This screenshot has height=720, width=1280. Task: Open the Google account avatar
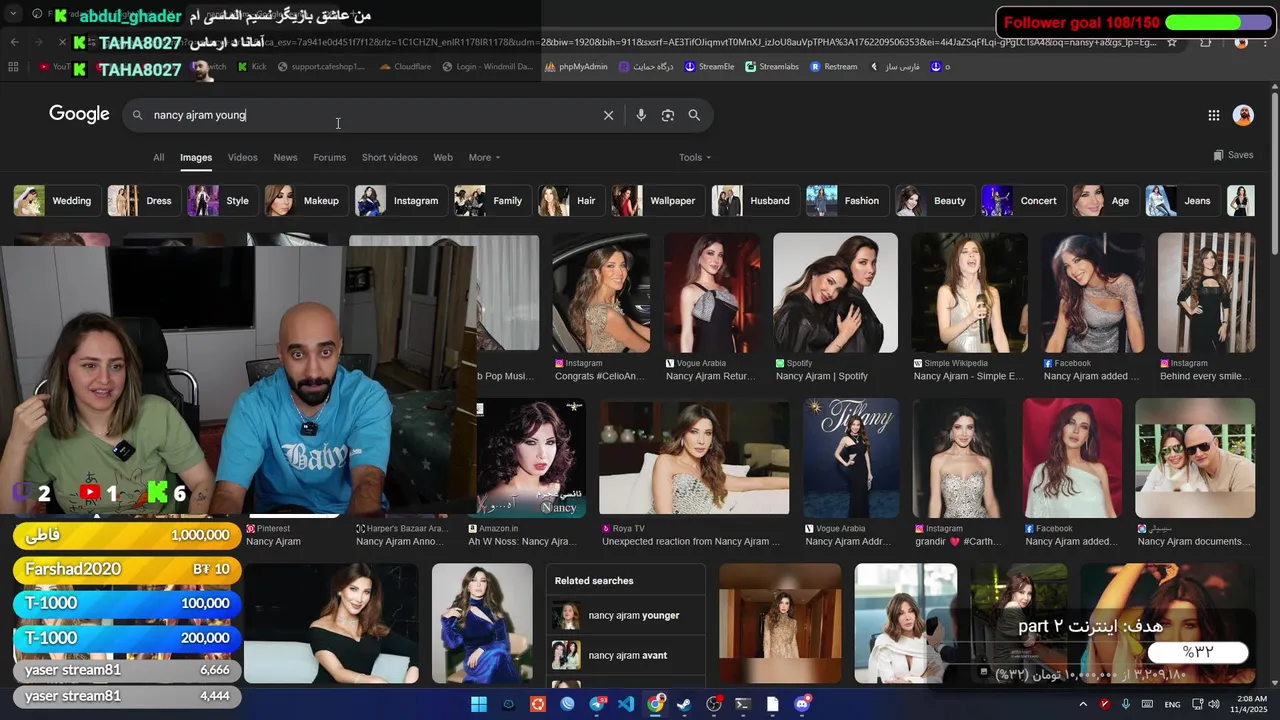click(x=1243, y=115)
